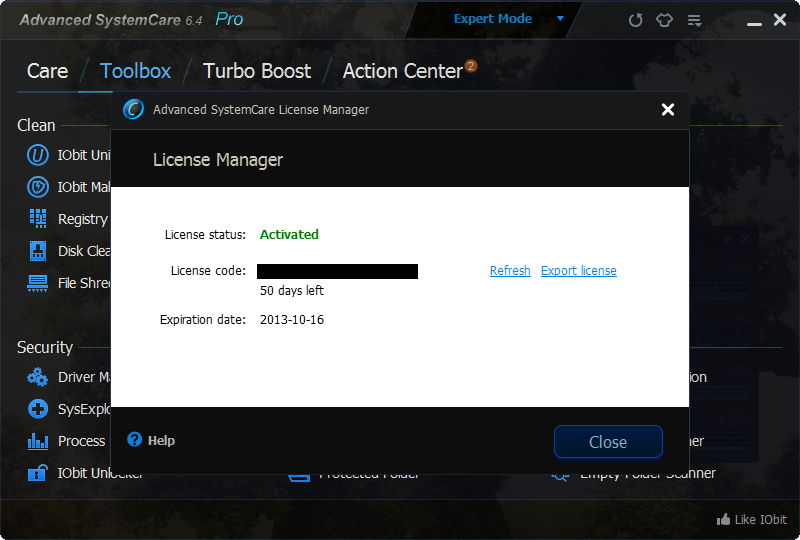Click the SysExplorer plus icon
Screen dimensions: 800x540
point(38,409)
